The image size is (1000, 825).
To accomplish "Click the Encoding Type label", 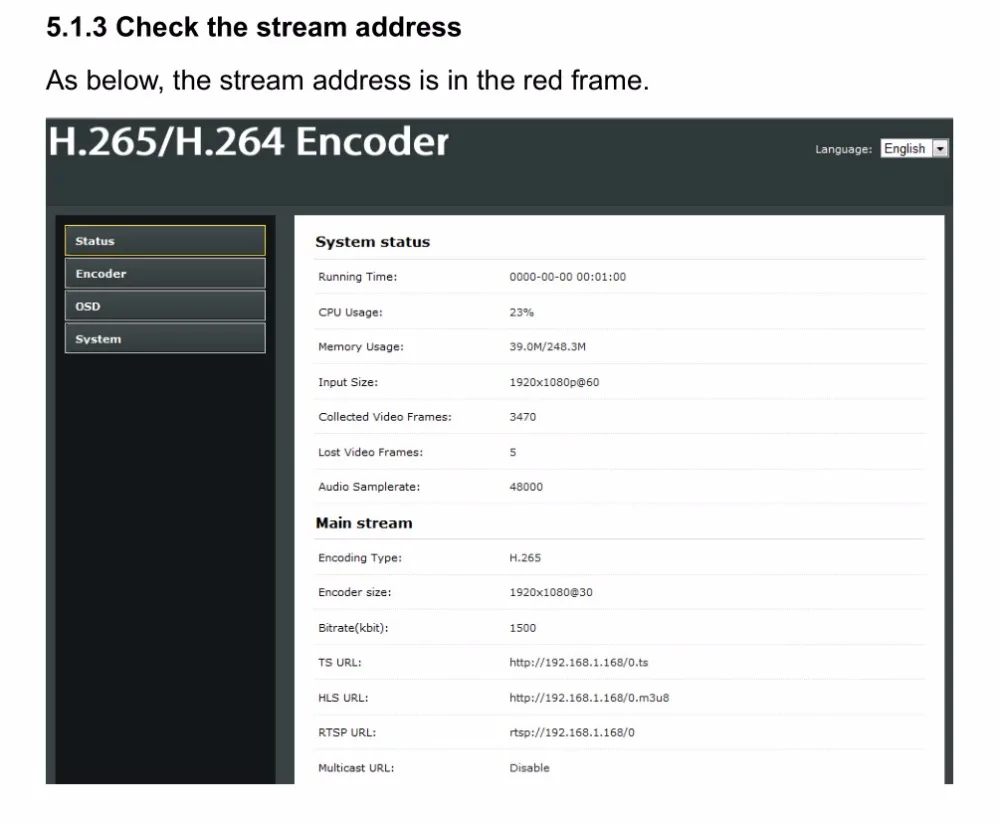I will tap(360, 558).
